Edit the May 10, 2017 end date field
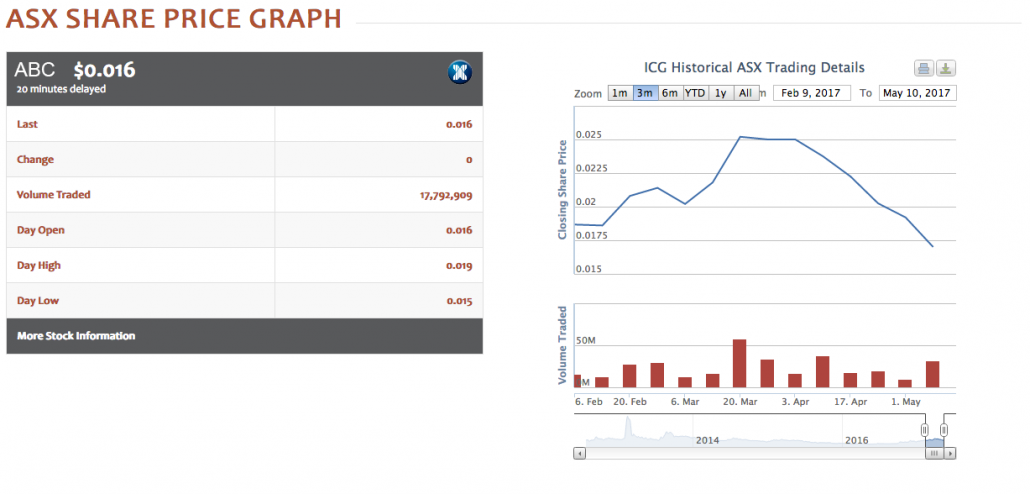The image size is (1030, 494). 917,93
